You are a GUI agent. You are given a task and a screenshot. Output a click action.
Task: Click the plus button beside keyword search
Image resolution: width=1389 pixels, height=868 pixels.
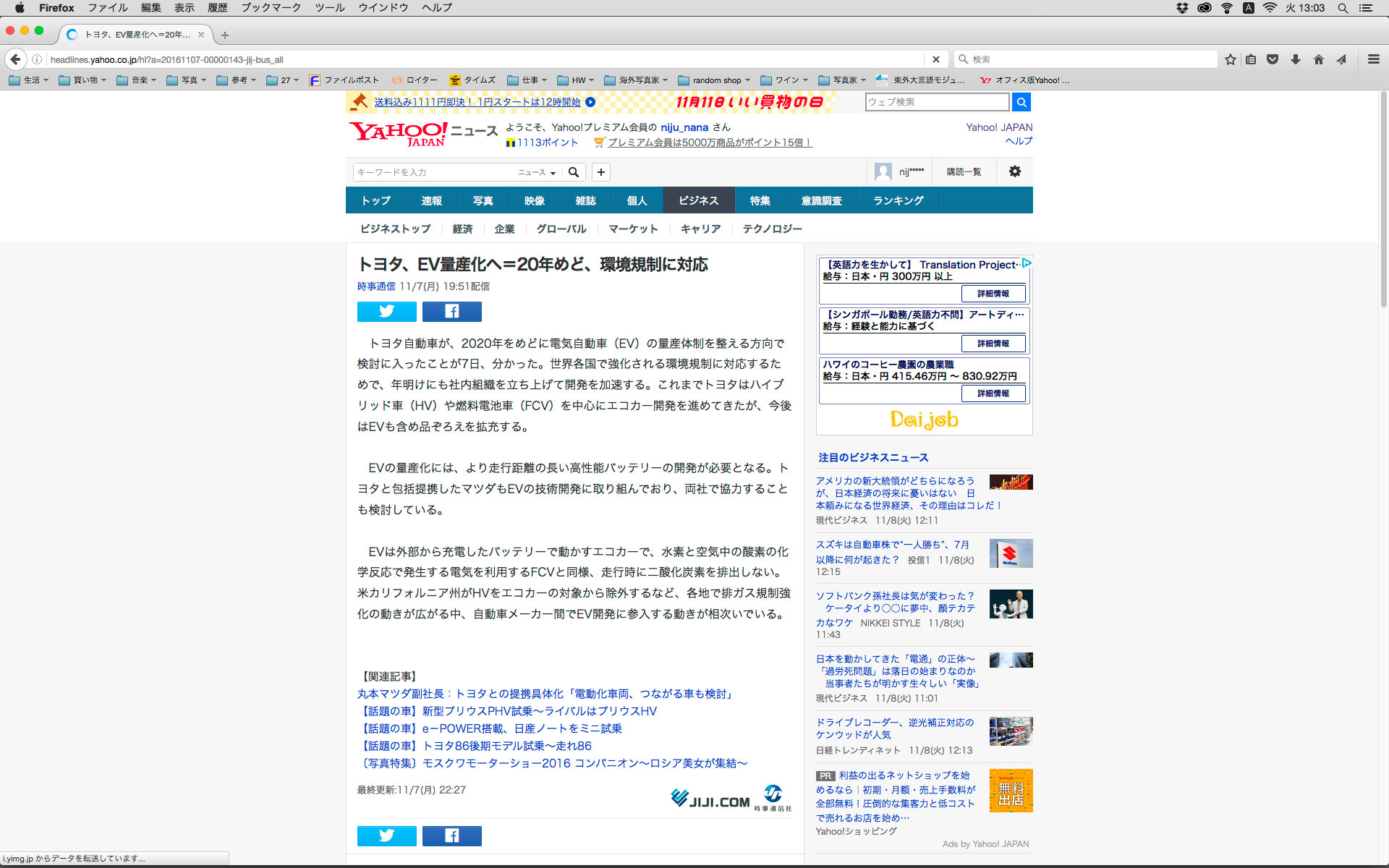600,172
